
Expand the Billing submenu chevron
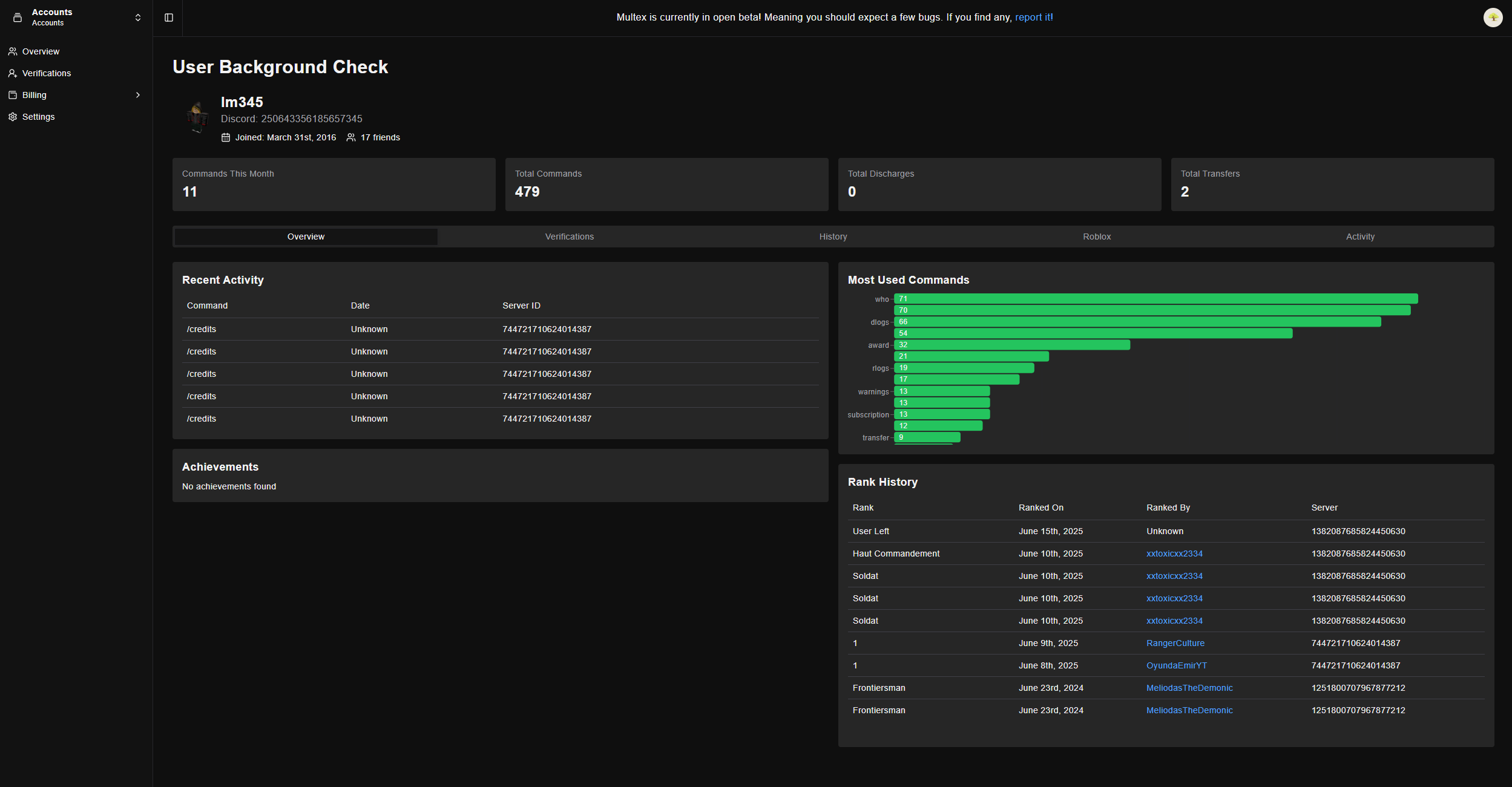pos(138,95)
